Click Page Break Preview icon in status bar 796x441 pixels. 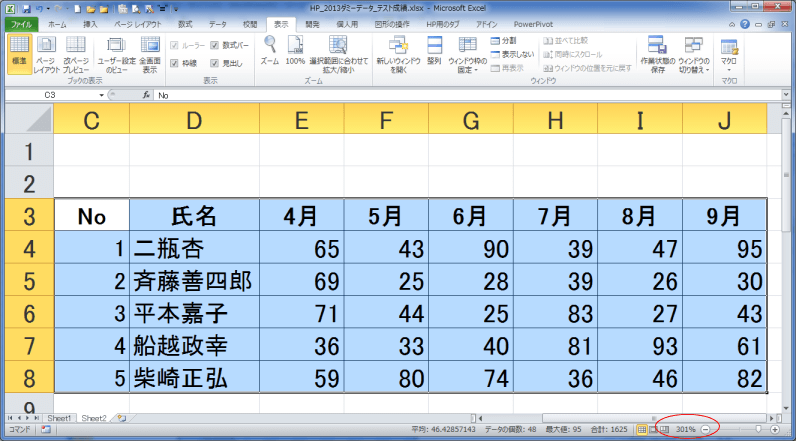click(664, 429)
